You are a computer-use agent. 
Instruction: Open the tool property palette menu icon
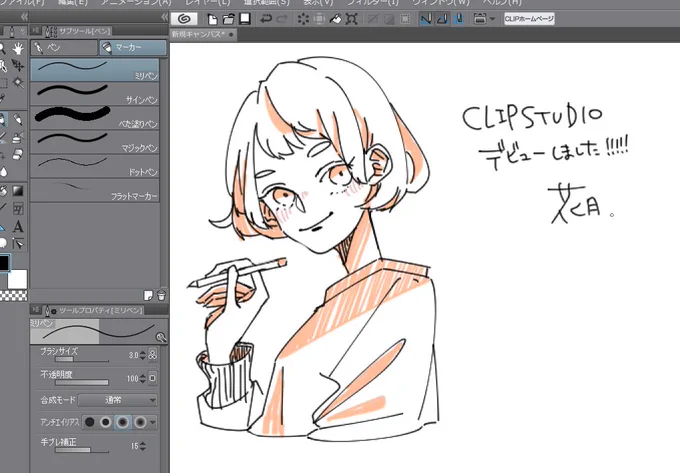pyautogui.click(x=36, y=310)
